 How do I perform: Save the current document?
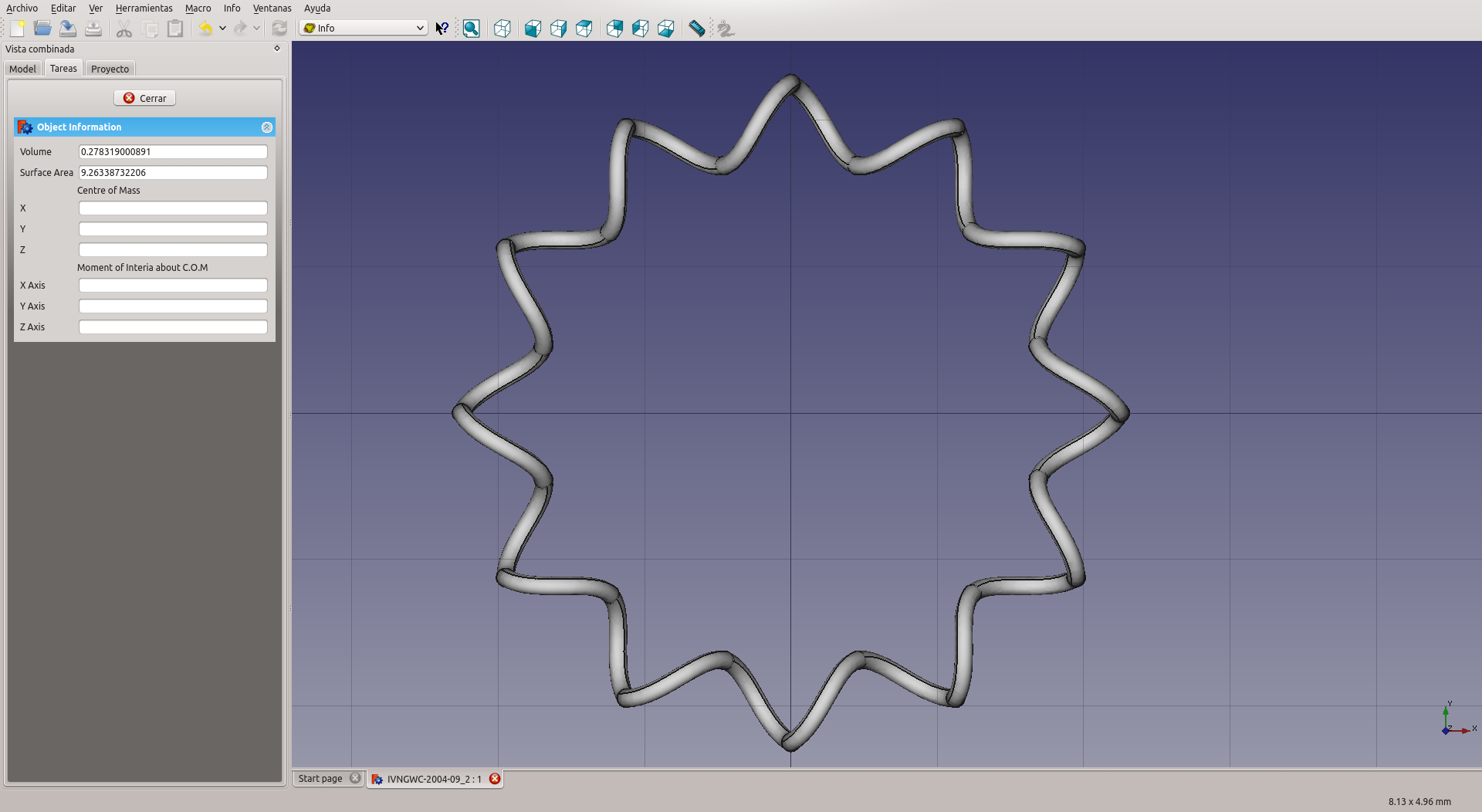pos(68,29)
